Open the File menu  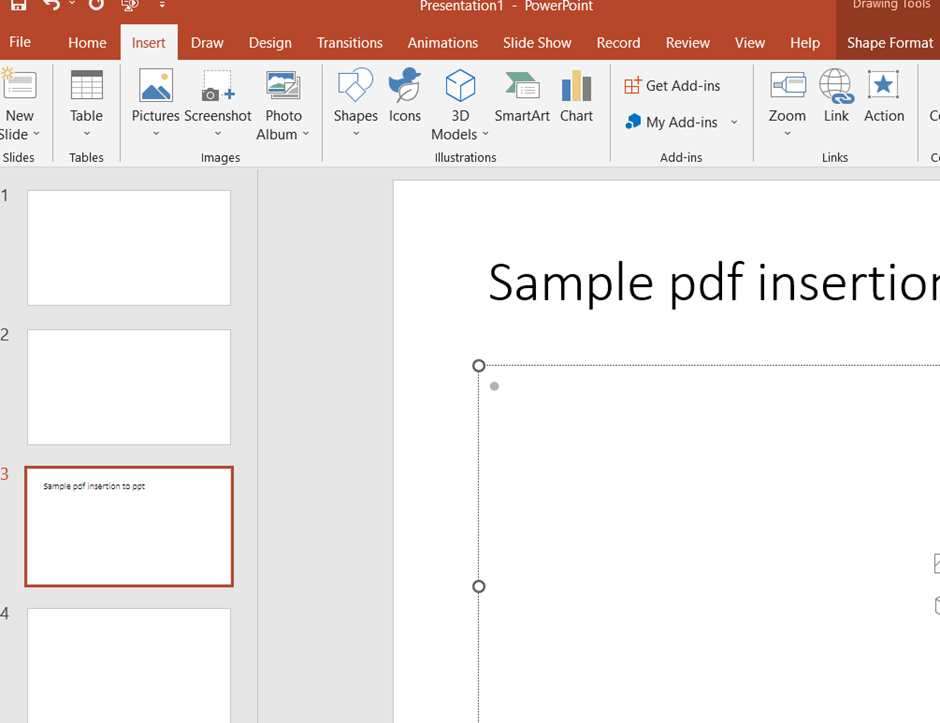point(20,43)
